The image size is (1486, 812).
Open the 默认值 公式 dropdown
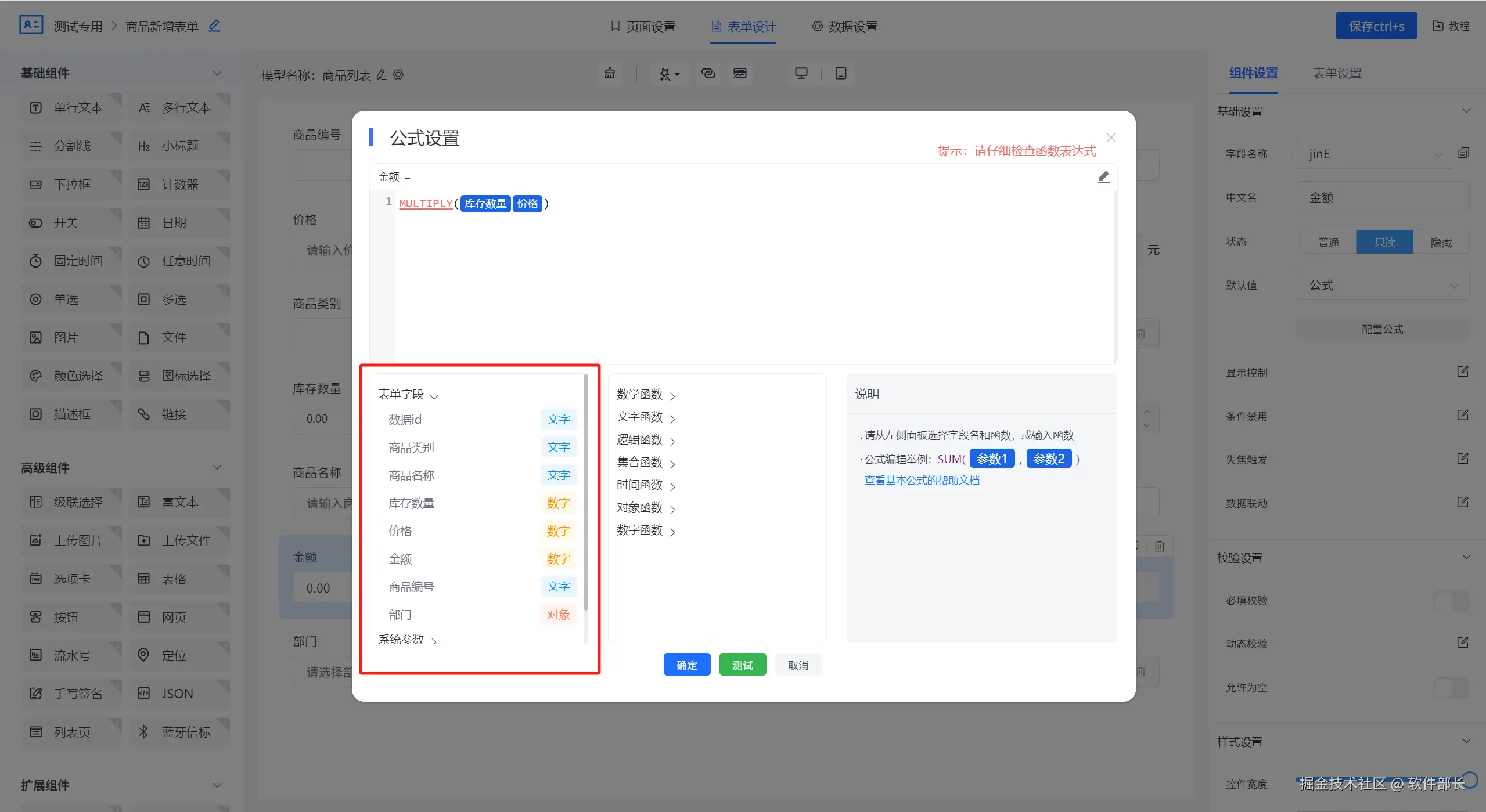pyautogui.click(x=1382, y=285)
